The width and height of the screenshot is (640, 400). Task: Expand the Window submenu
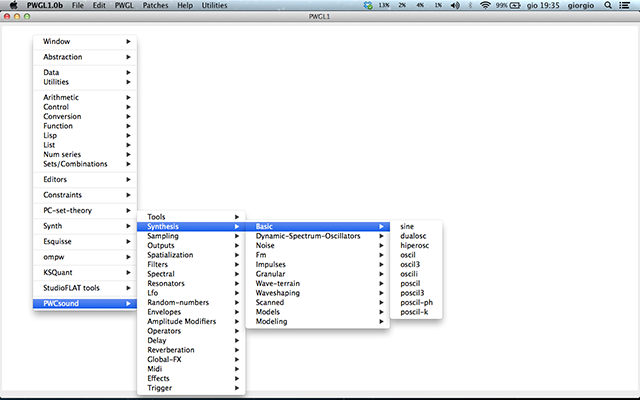pyautogui.click(x=85, y=41)
